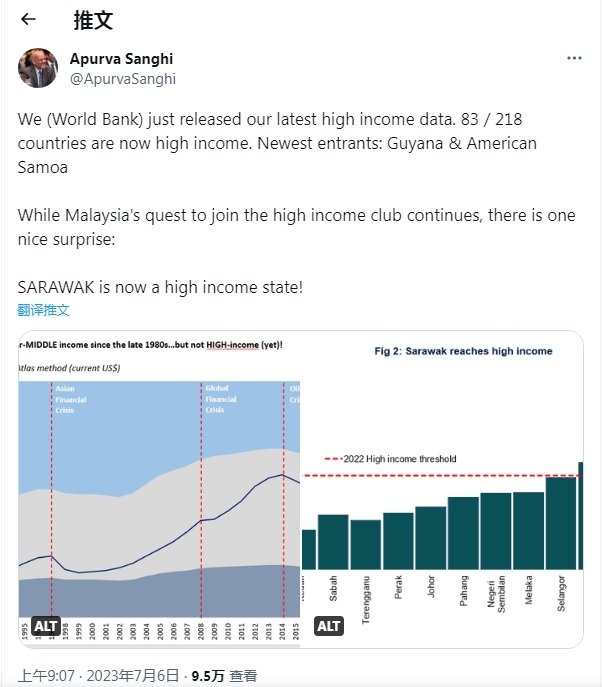Image resolution: width=602 pixels, height=687 pixels.
Task: Open Apurva Sanghi display name link
Action: click(121, 59)
